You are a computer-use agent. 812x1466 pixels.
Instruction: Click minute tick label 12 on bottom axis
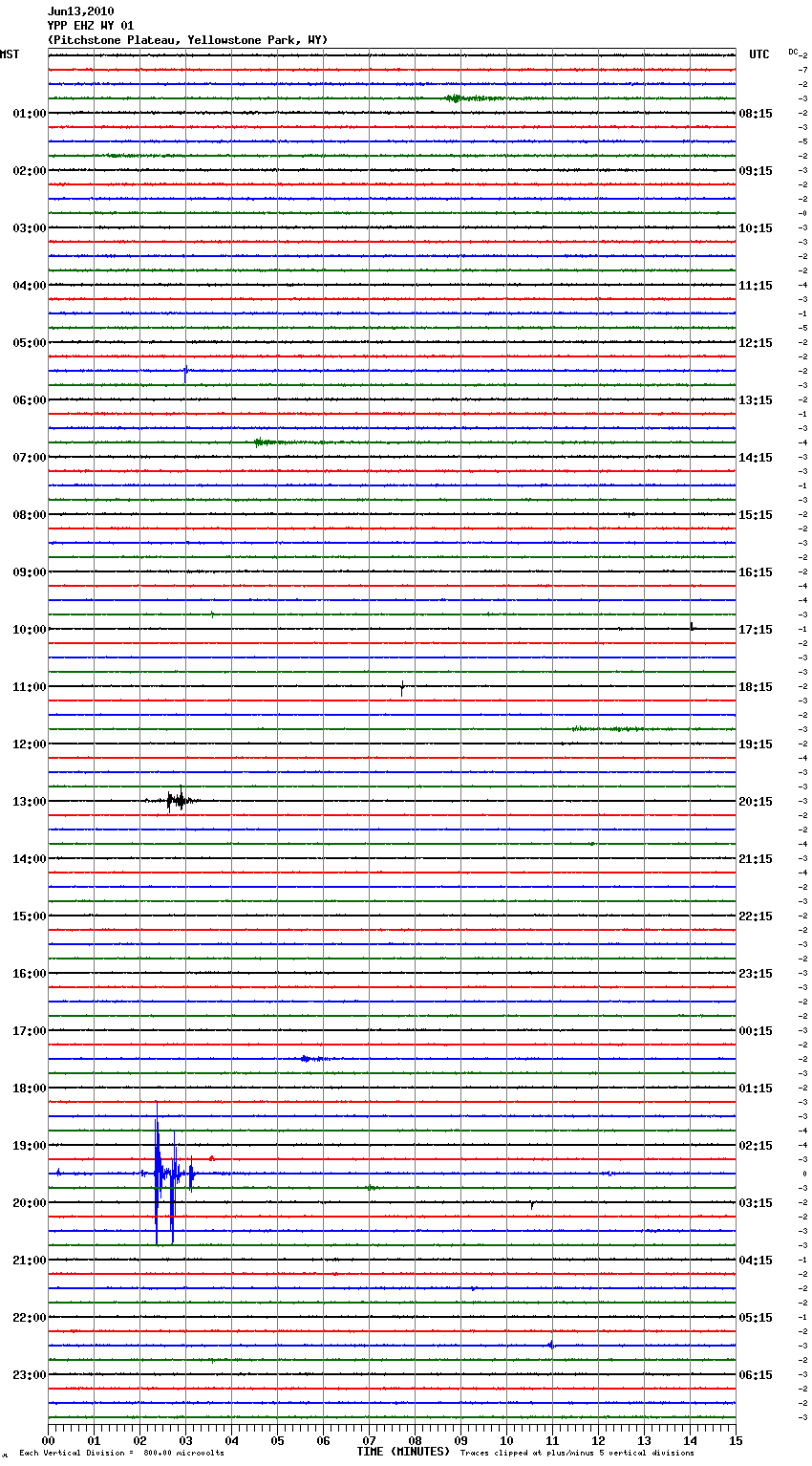click(598, 1440)
